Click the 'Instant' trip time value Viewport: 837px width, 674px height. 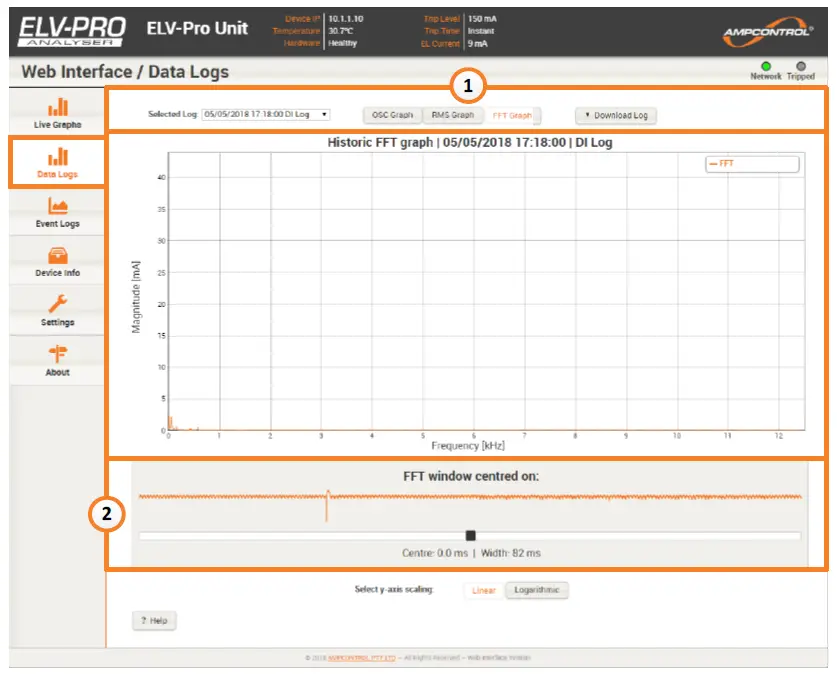coord(481,31)
